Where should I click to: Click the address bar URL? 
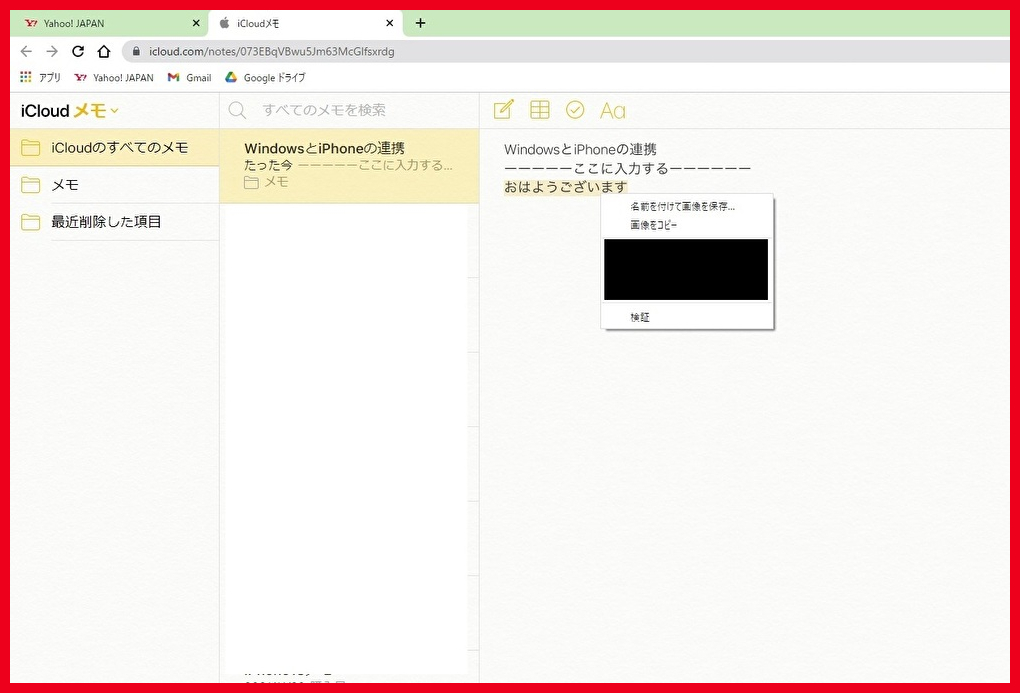[x=271, y=51]
